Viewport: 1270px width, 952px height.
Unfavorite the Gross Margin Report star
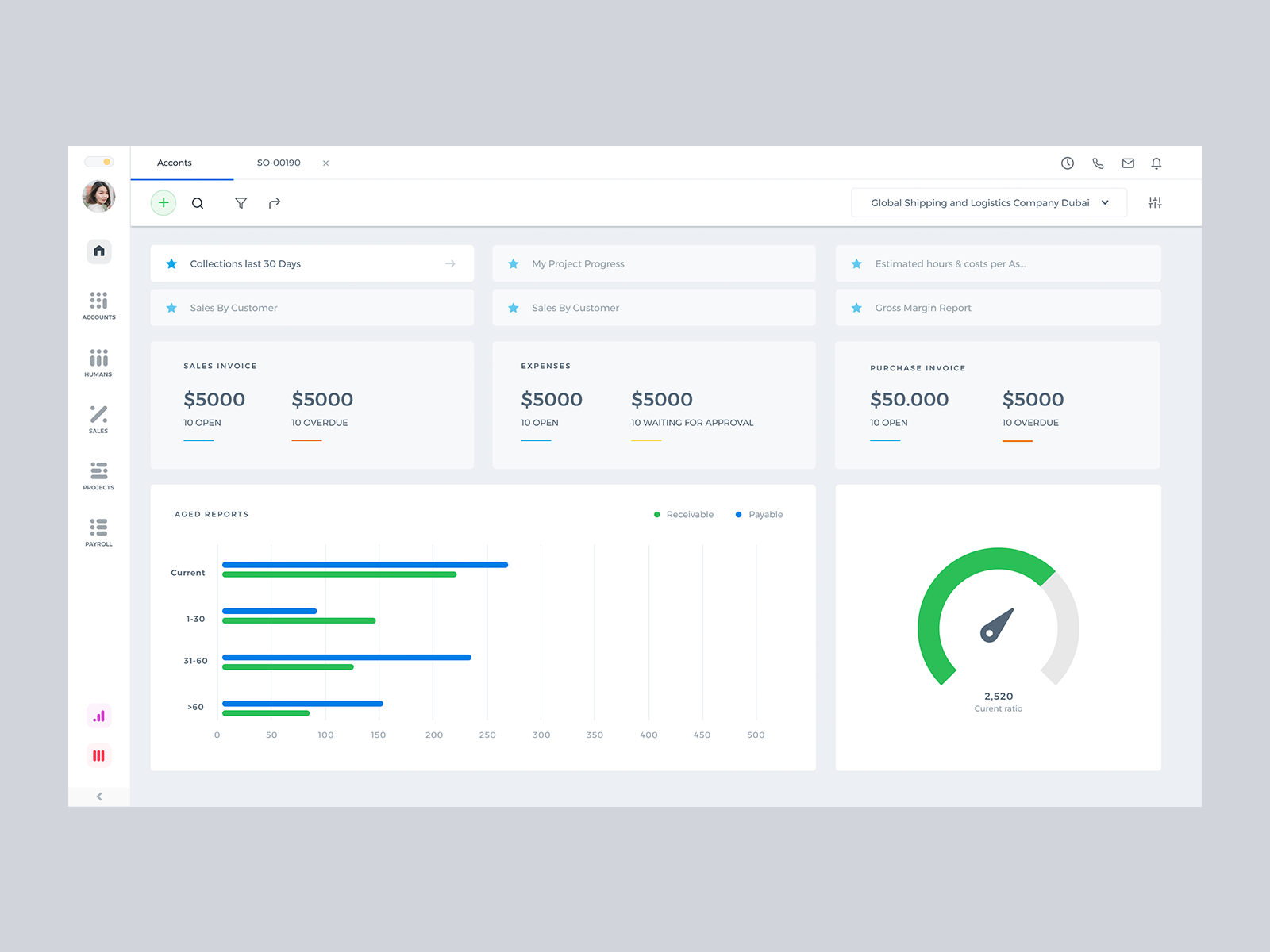[856, 308]
